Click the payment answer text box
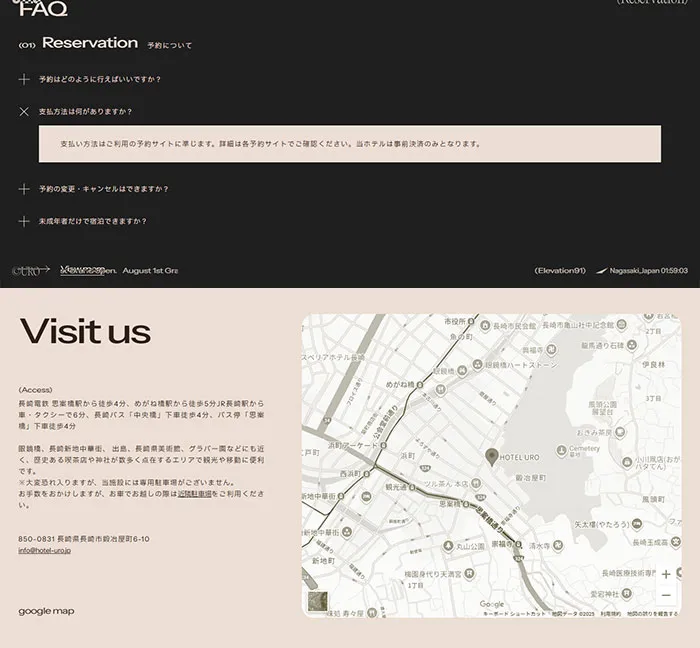 (350, 144)
